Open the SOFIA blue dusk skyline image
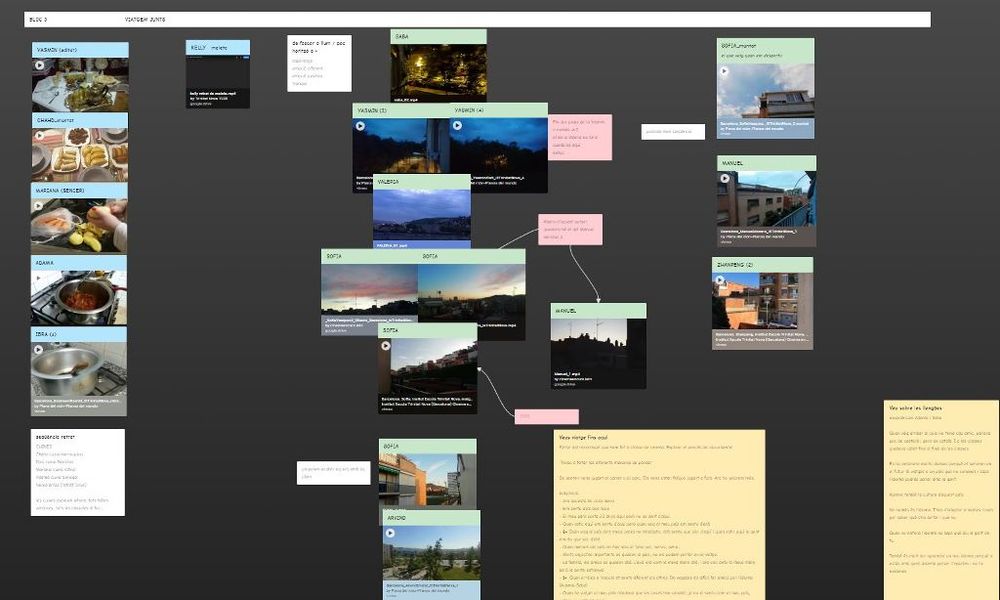Viewport: 1000px width, 600px height. (x=471, y=292)
